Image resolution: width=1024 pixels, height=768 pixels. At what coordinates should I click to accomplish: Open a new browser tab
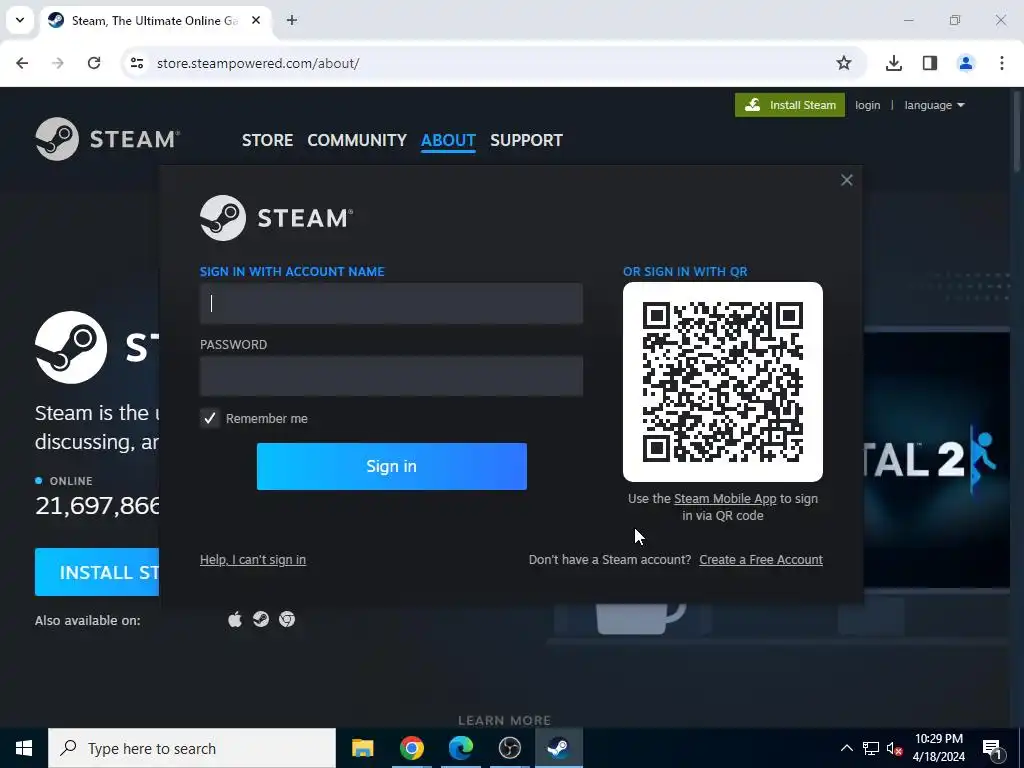point(292,20)
